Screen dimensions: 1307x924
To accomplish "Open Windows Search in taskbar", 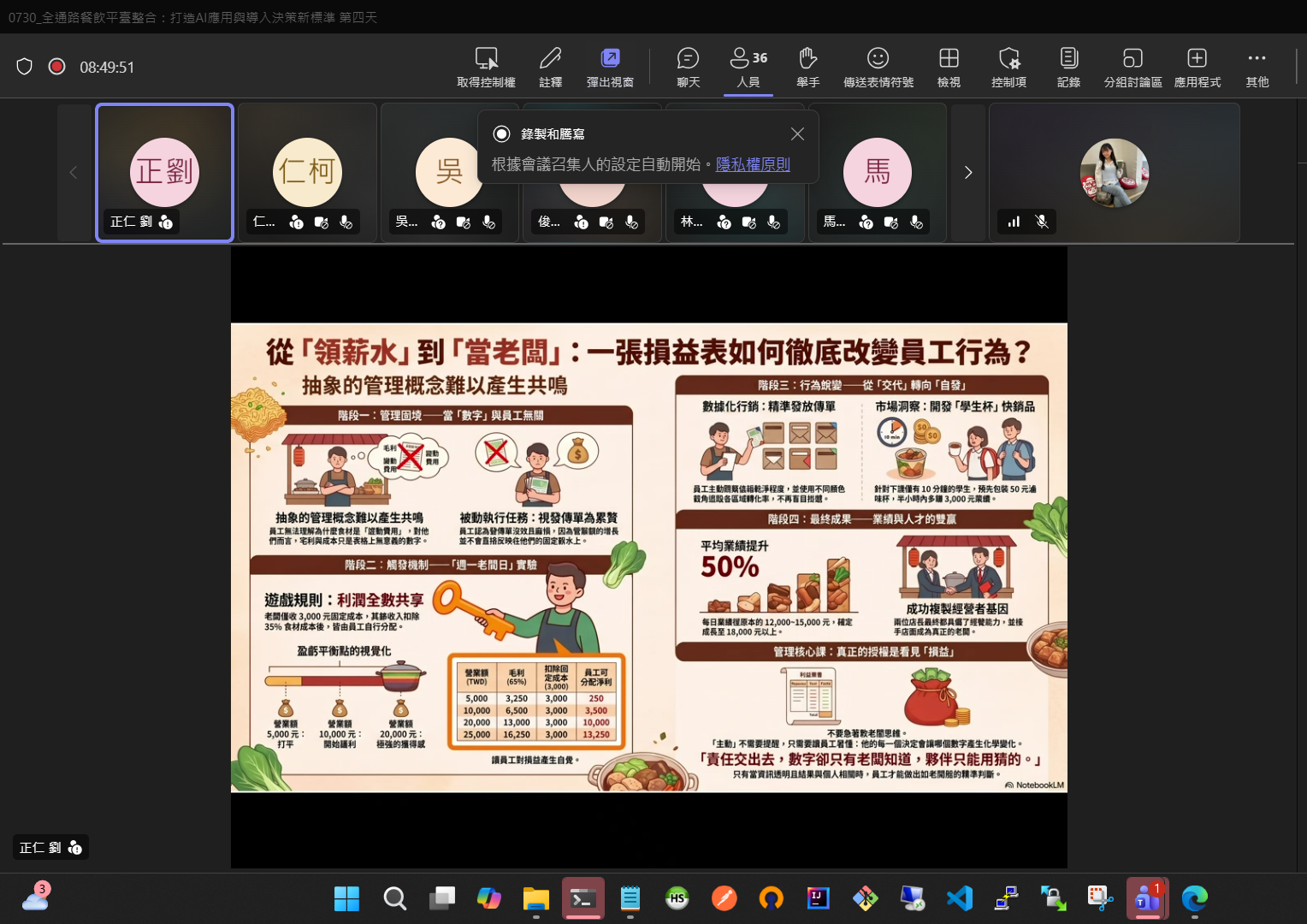I will (x=394, y=898).
